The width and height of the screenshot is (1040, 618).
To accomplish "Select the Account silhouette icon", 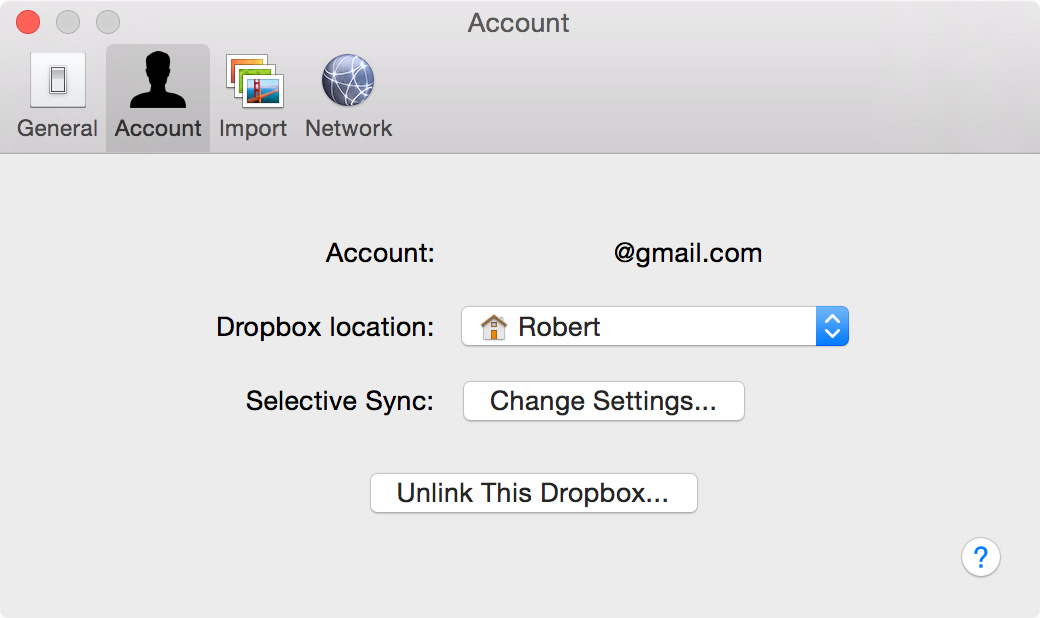I will pyautogui.click(x=158, y=80).
